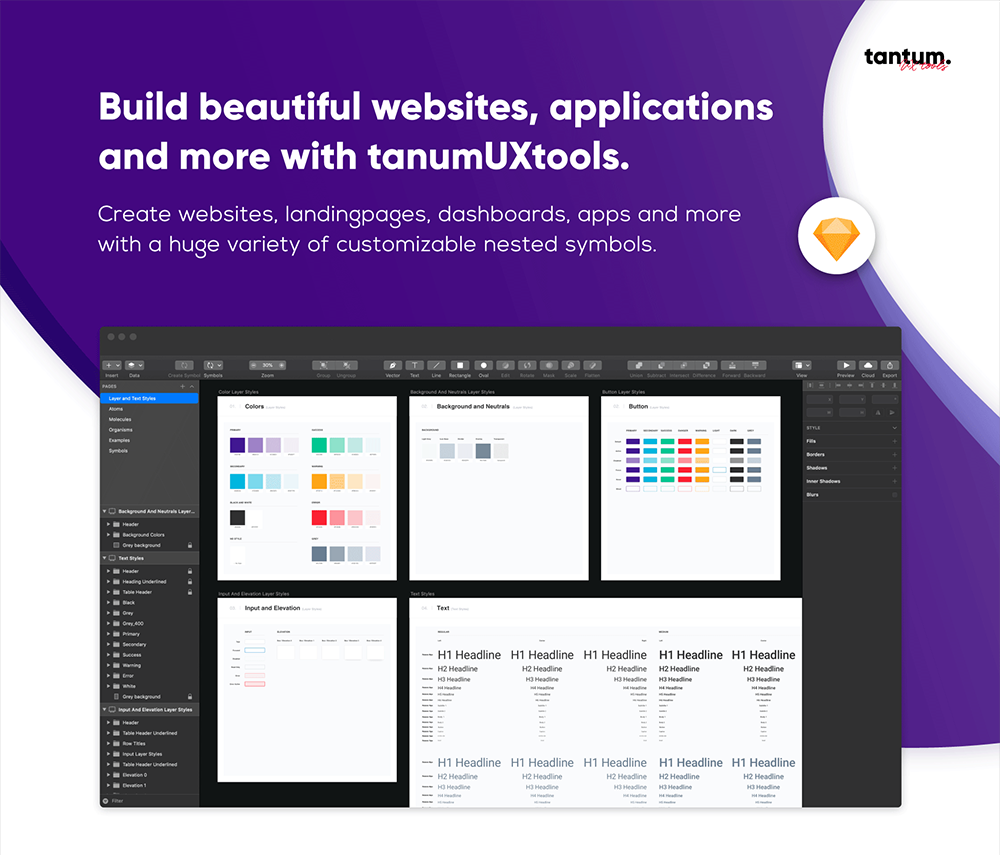This screenshot has width=1000, height=855.
Task: Choose the Rectangle shape tool
Action: pyautogui.click(x=459, y=366)
